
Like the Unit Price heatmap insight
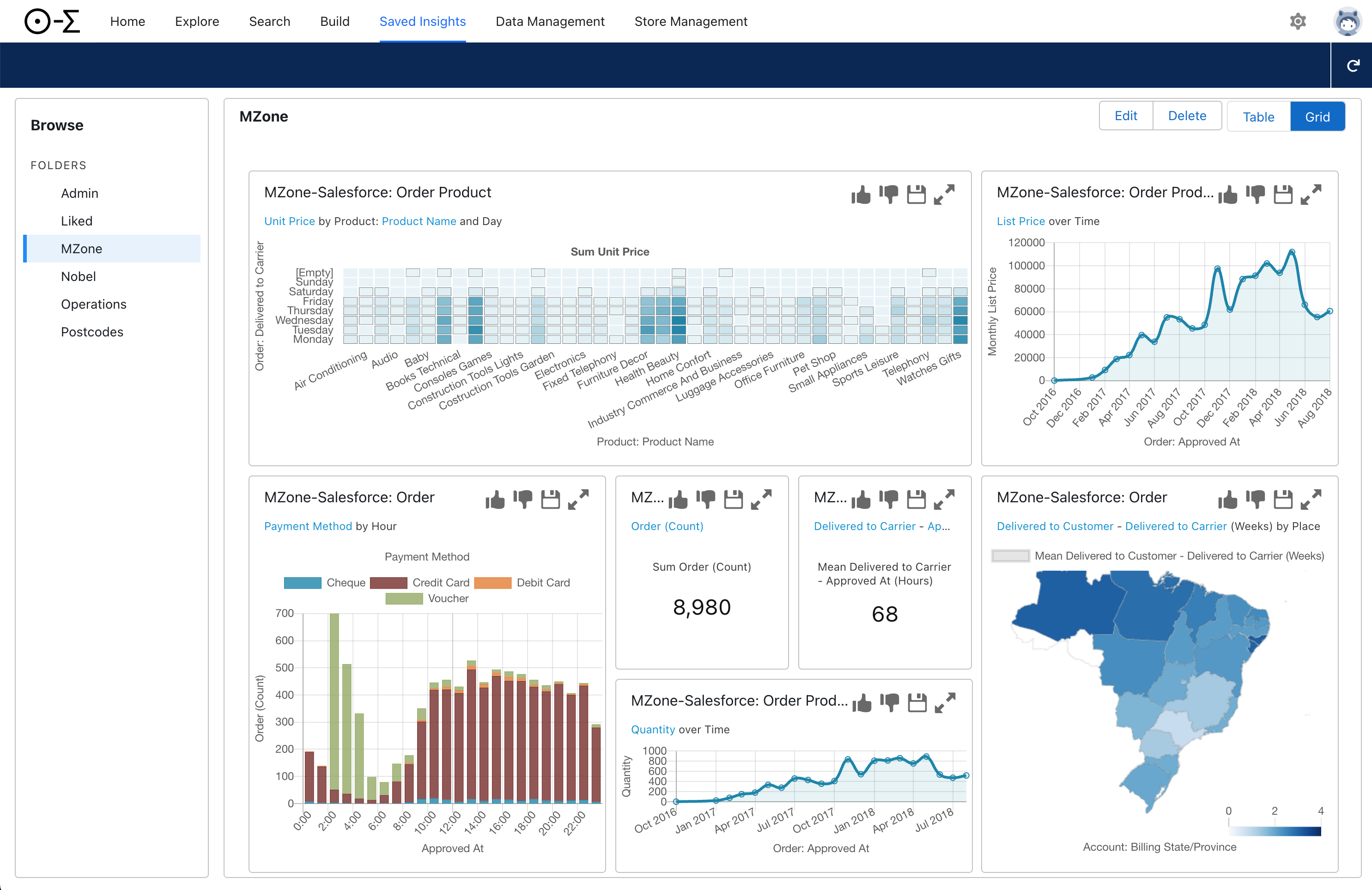point(861,195)
